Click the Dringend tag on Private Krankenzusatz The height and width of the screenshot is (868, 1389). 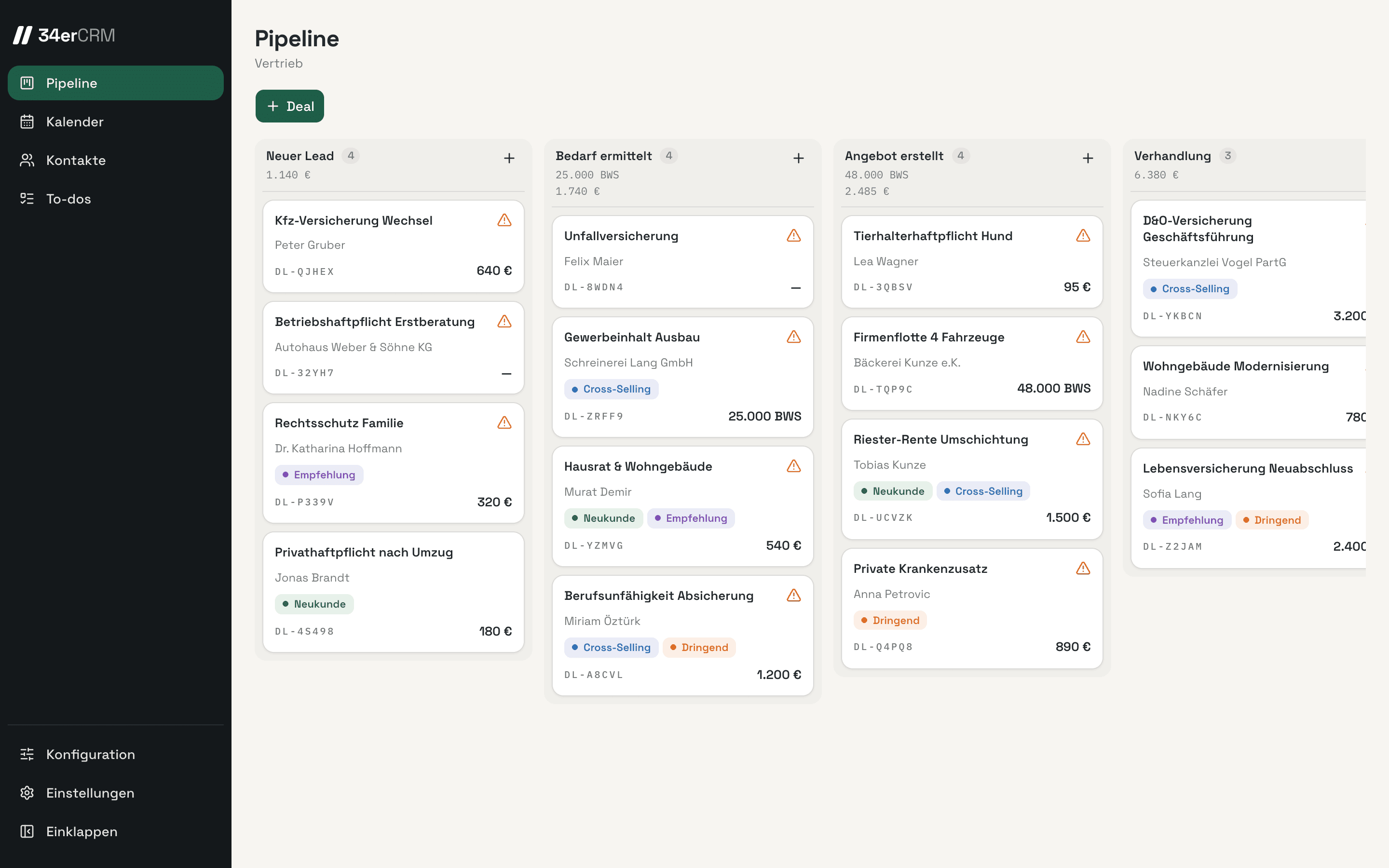pos(890,621)
